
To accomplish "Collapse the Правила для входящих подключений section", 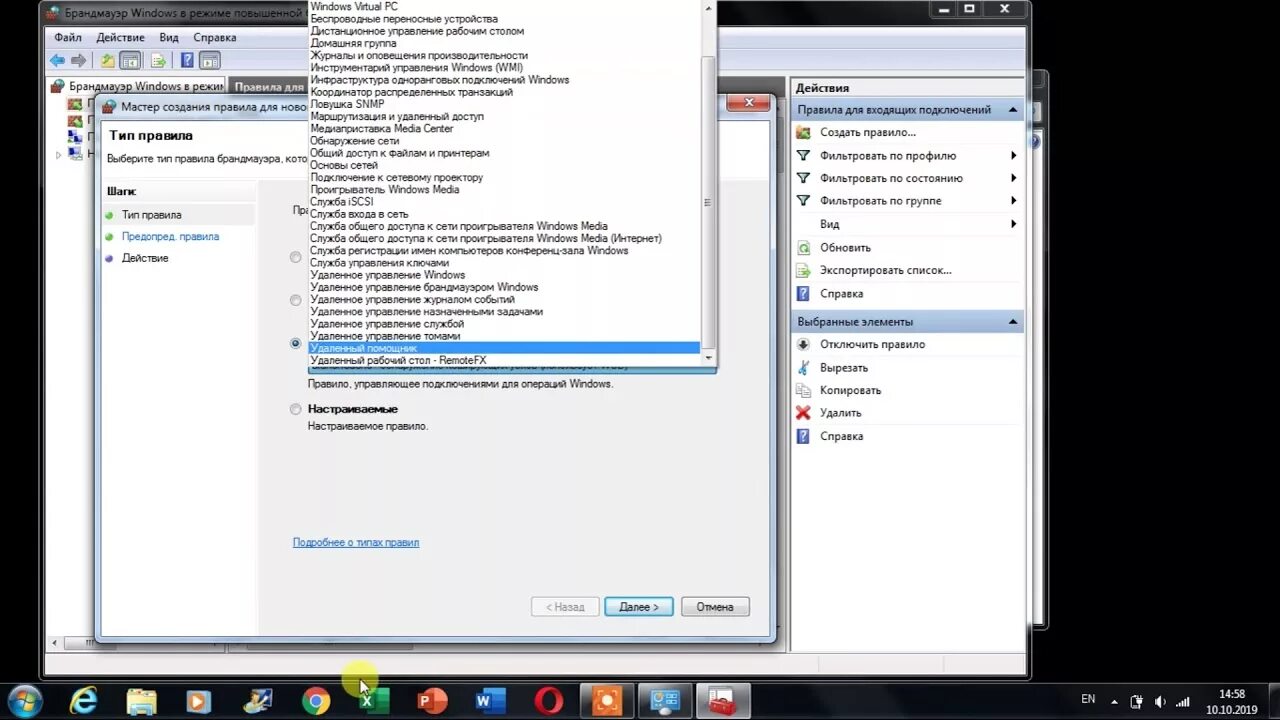I will click(x=1012, y=110).
